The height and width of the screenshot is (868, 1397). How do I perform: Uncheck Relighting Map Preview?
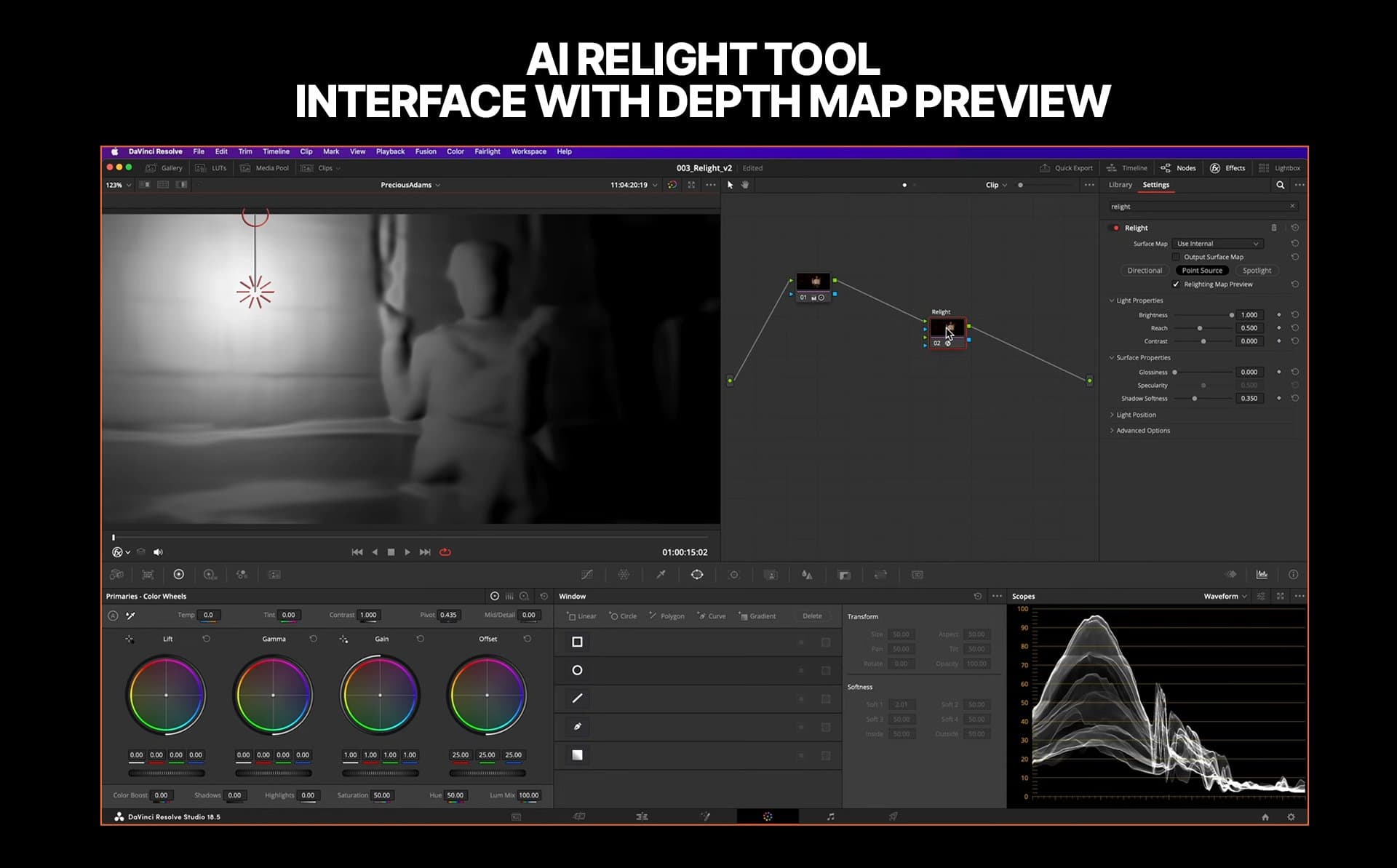(1176, 284)
